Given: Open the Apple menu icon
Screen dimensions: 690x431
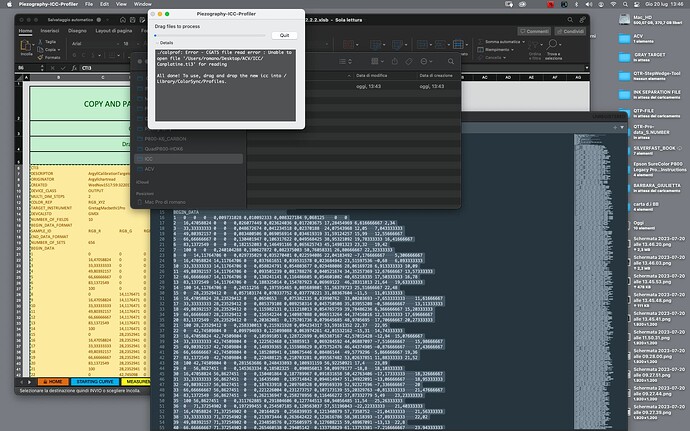Looking at the screenshot, I should [10, 4].
